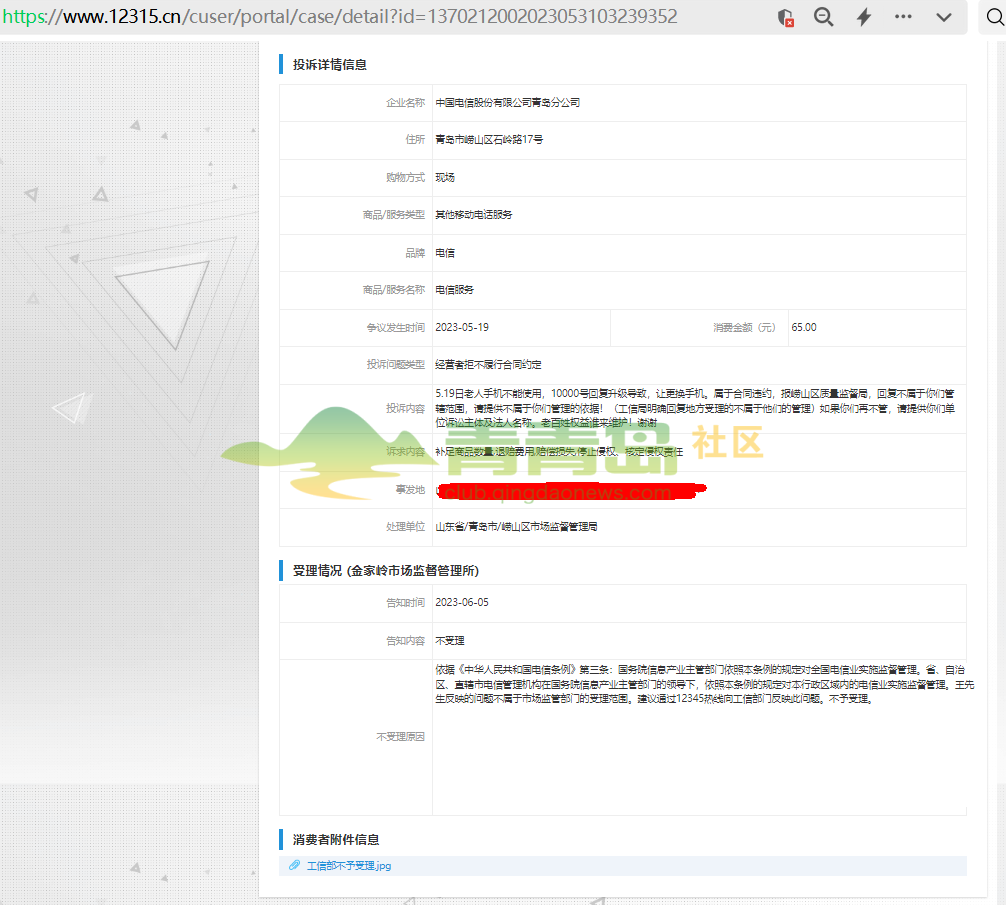
Task: Click the shield security icon in address bar
Action: coord(785,17)
